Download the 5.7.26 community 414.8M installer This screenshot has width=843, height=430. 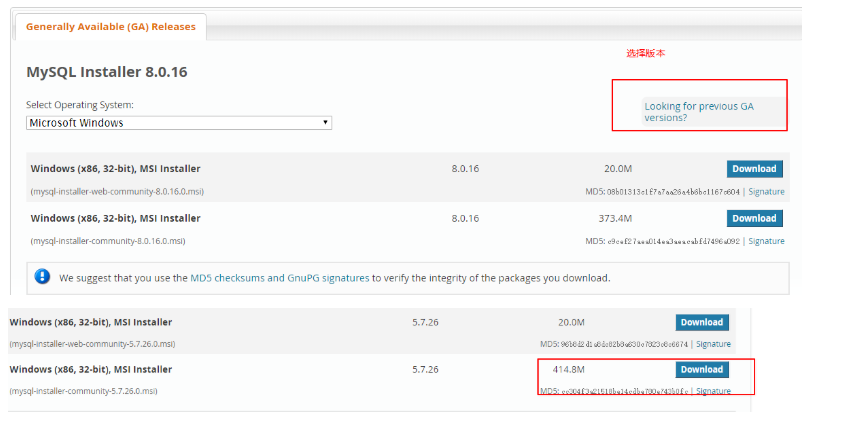coord(702,370)
